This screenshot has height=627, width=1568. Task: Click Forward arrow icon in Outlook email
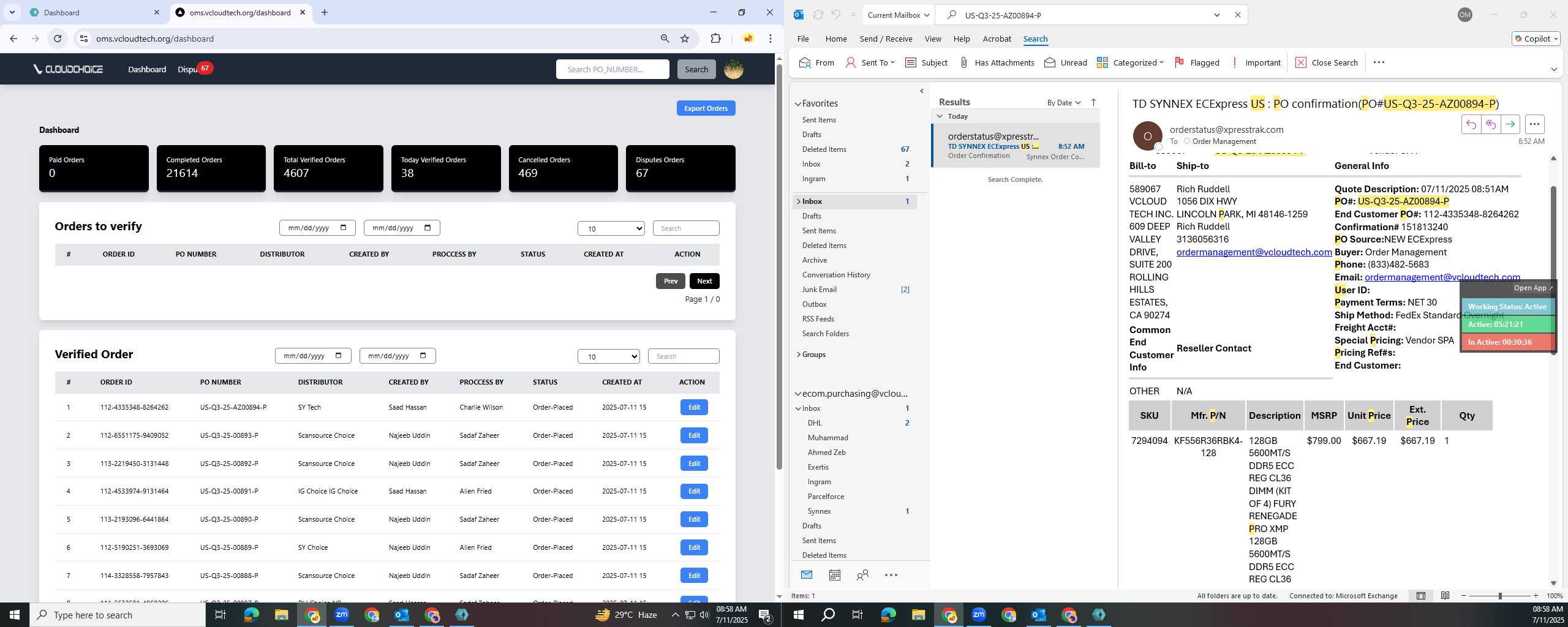tap(1510, 124)
